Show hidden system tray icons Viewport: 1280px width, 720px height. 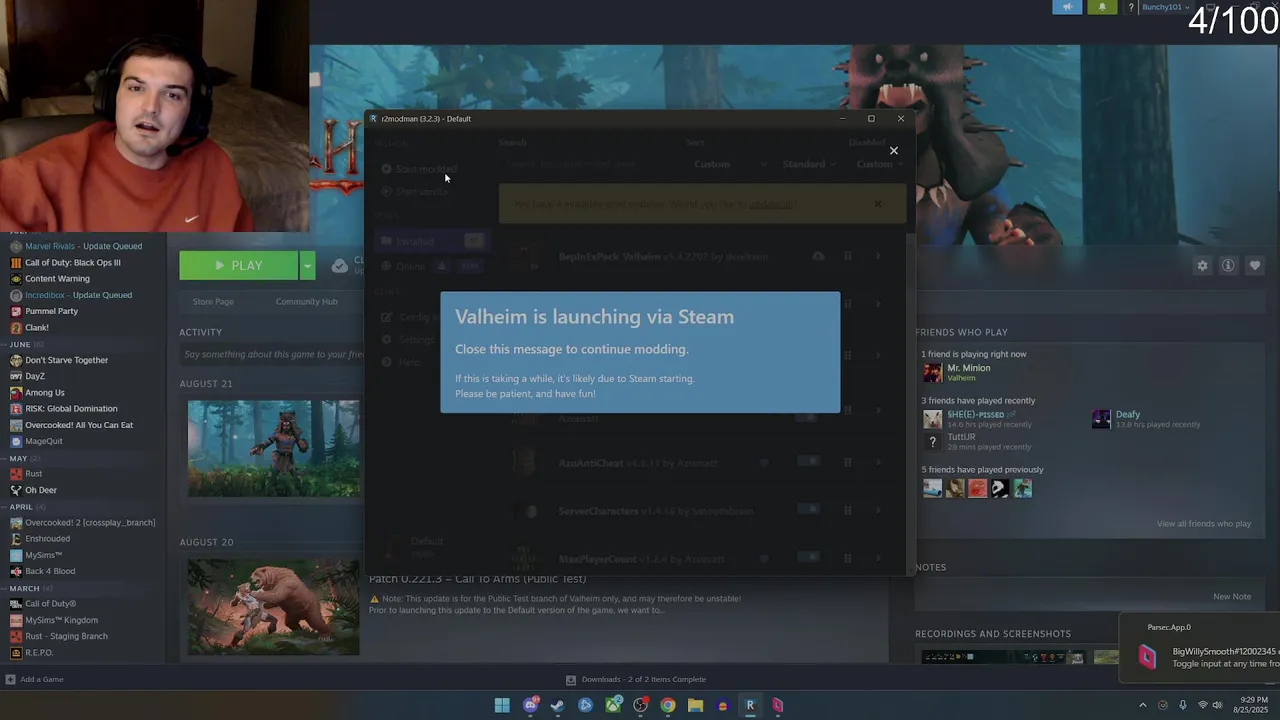(x=1143, y=705)
